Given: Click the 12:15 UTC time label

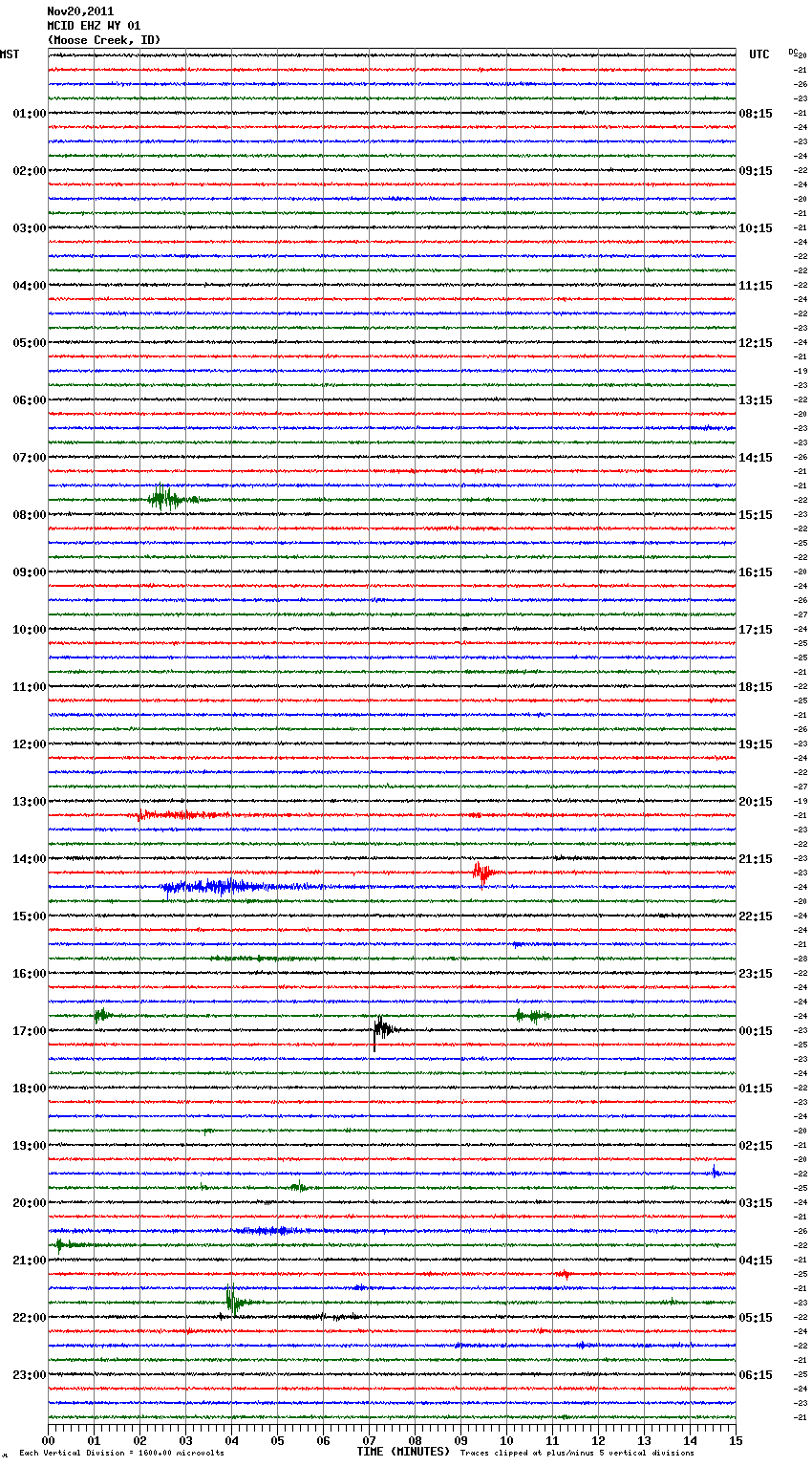Looking at the screenshot, I should (756, 343).
